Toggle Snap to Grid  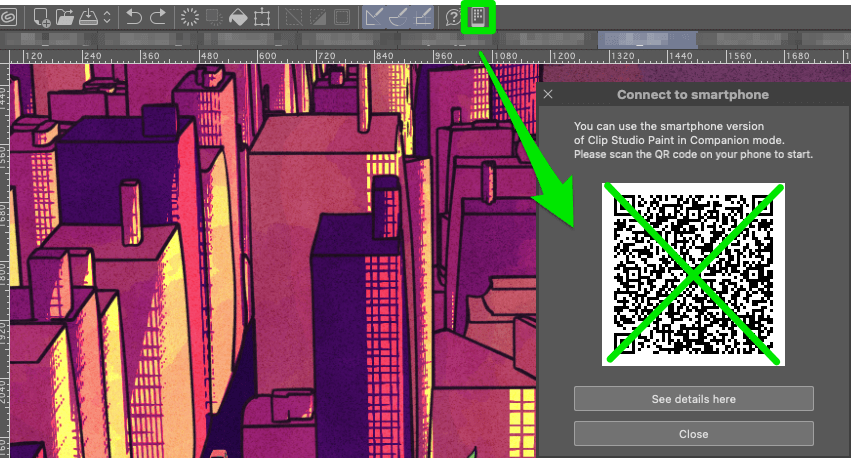(423, 17)
